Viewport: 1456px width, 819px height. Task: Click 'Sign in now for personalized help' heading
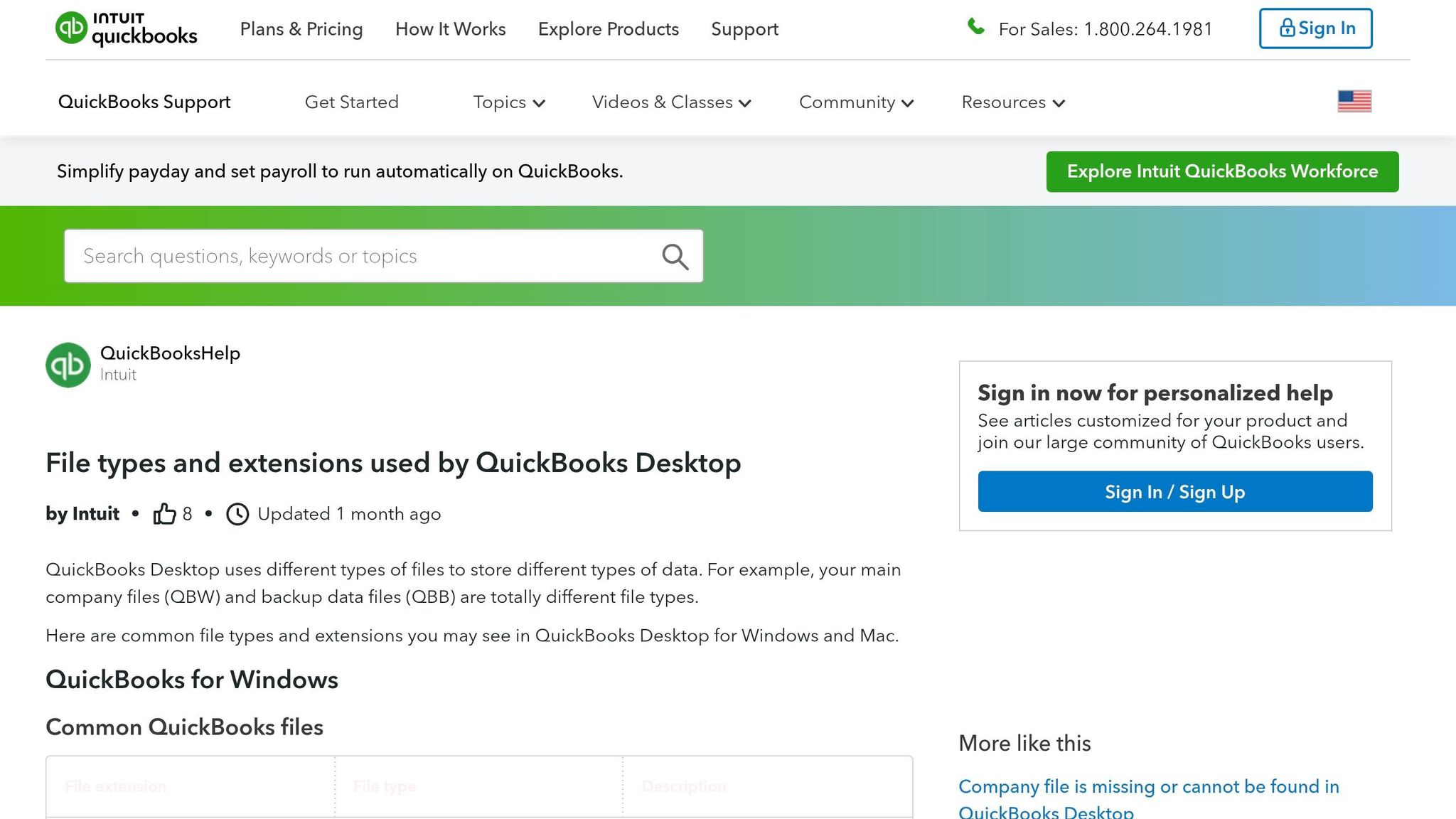tap(1155, 393)
